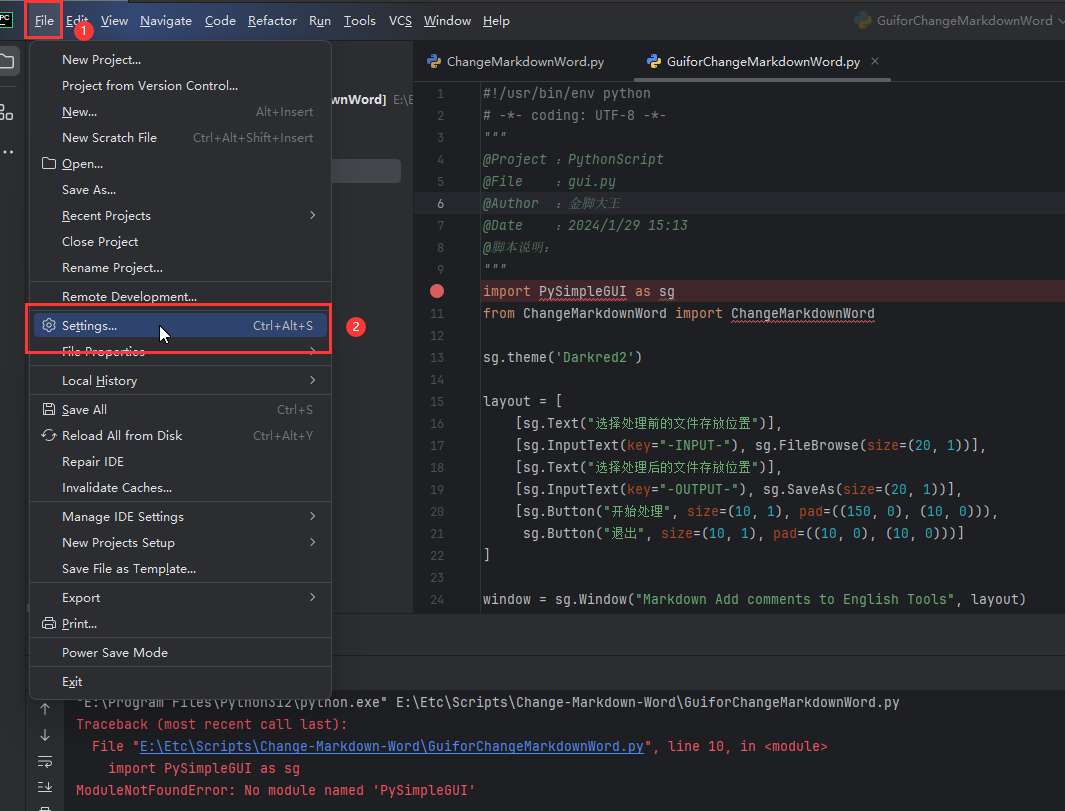The image size is (1065, 811).
Task: Open the GuiforChangeMarkdownWord.py traceback file link
Action: [x=391, y=746]
